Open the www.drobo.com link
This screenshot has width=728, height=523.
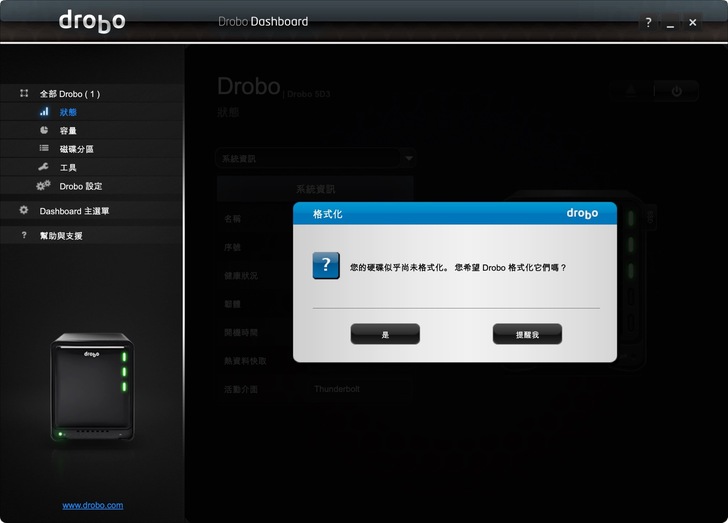tap(93, 505)
